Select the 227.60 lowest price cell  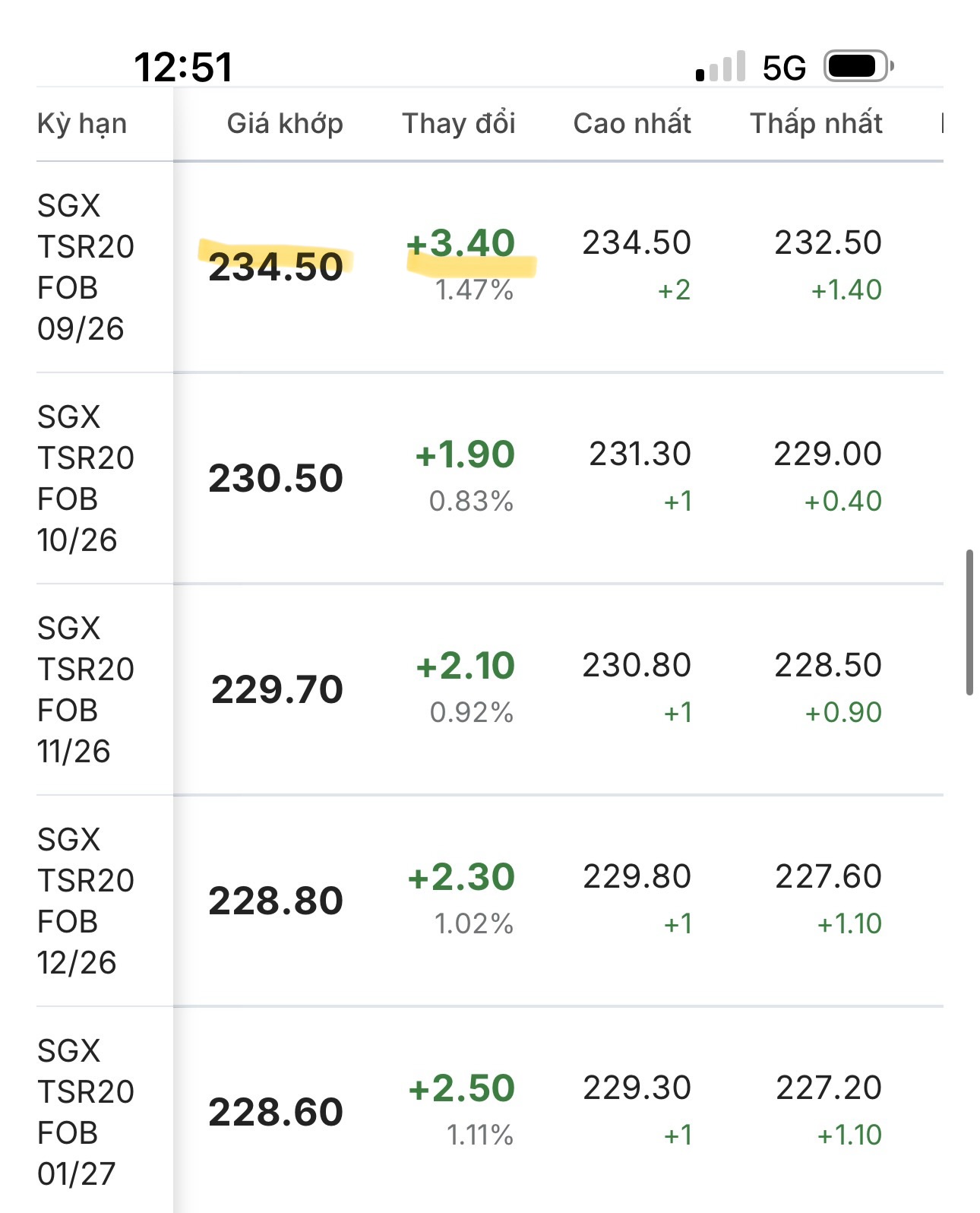(828, 876)
